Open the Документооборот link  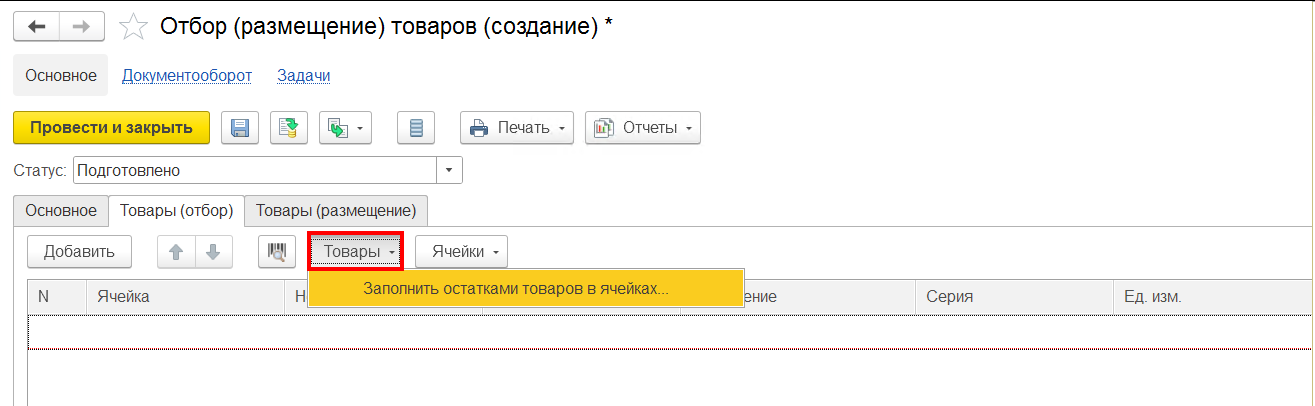click(x=187, y=75)
